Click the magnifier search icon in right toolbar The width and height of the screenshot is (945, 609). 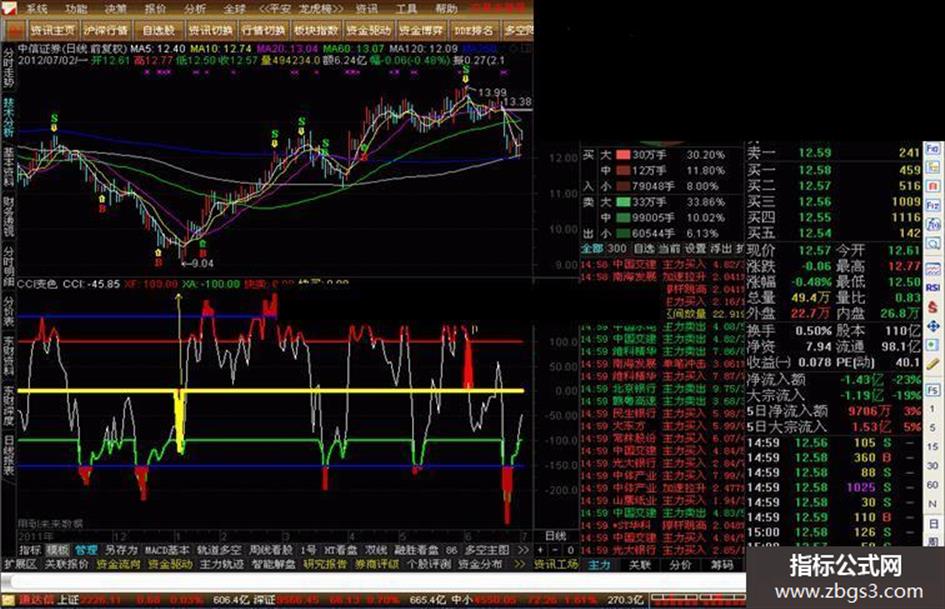tap(933, 244)
